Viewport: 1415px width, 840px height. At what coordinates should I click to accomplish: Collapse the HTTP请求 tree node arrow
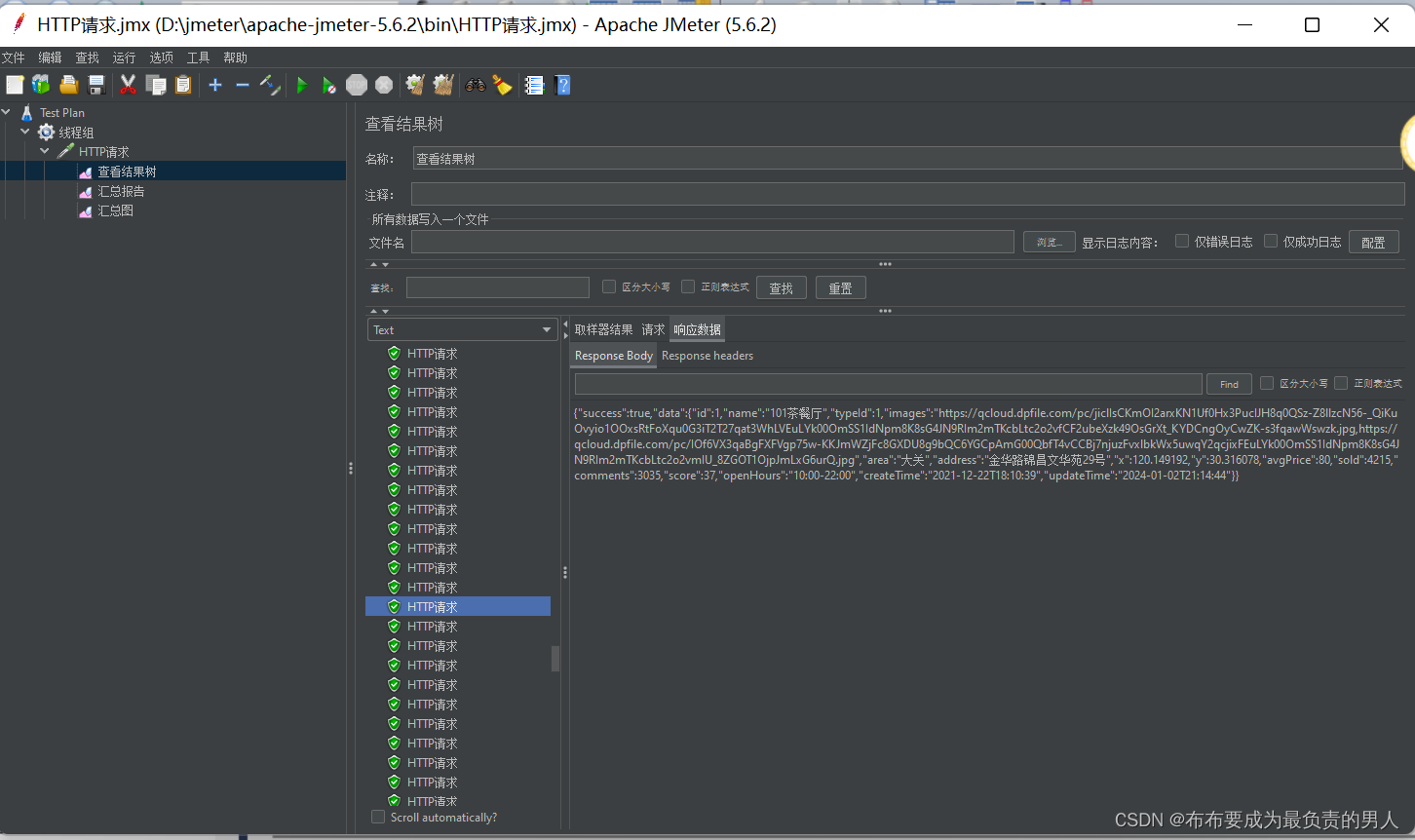click(45, 151)
